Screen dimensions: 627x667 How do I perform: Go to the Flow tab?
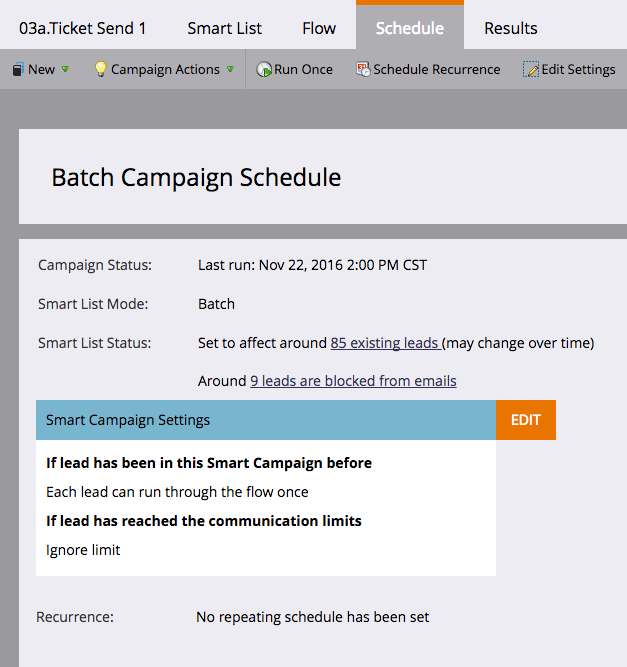pos(319,28)
